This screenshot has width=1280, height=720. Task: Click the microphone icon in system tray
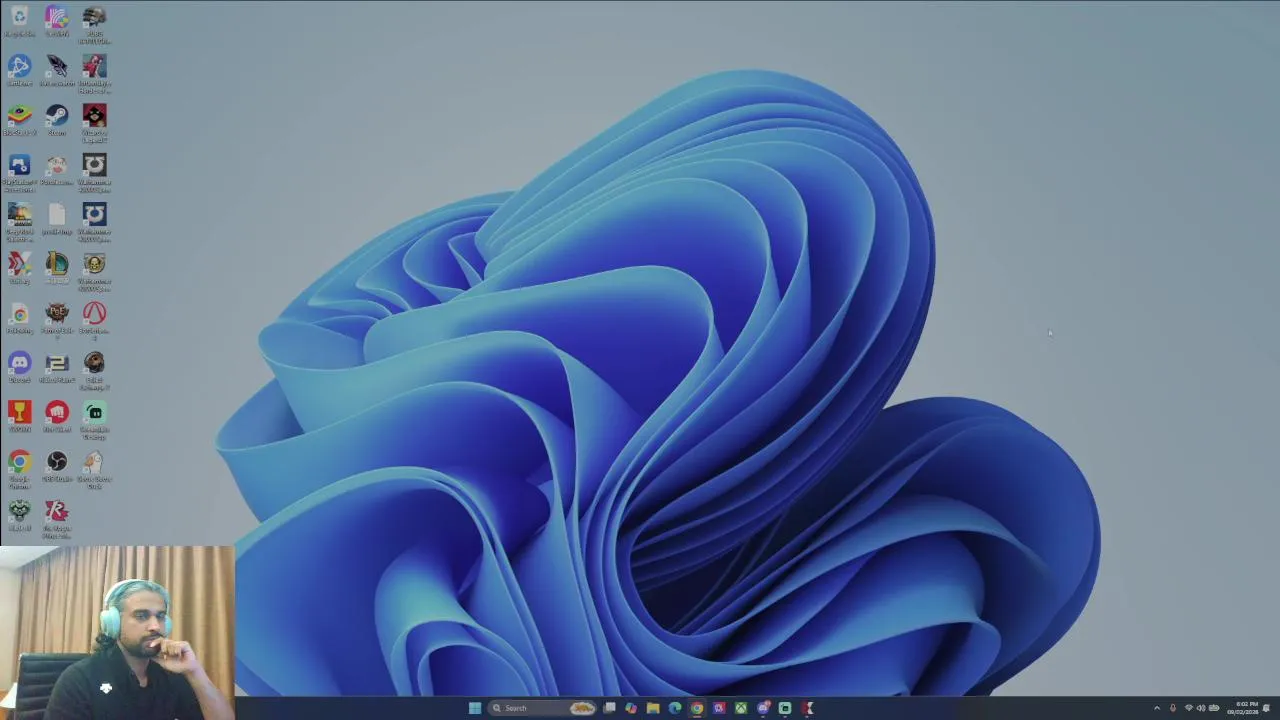[1173, 708]
